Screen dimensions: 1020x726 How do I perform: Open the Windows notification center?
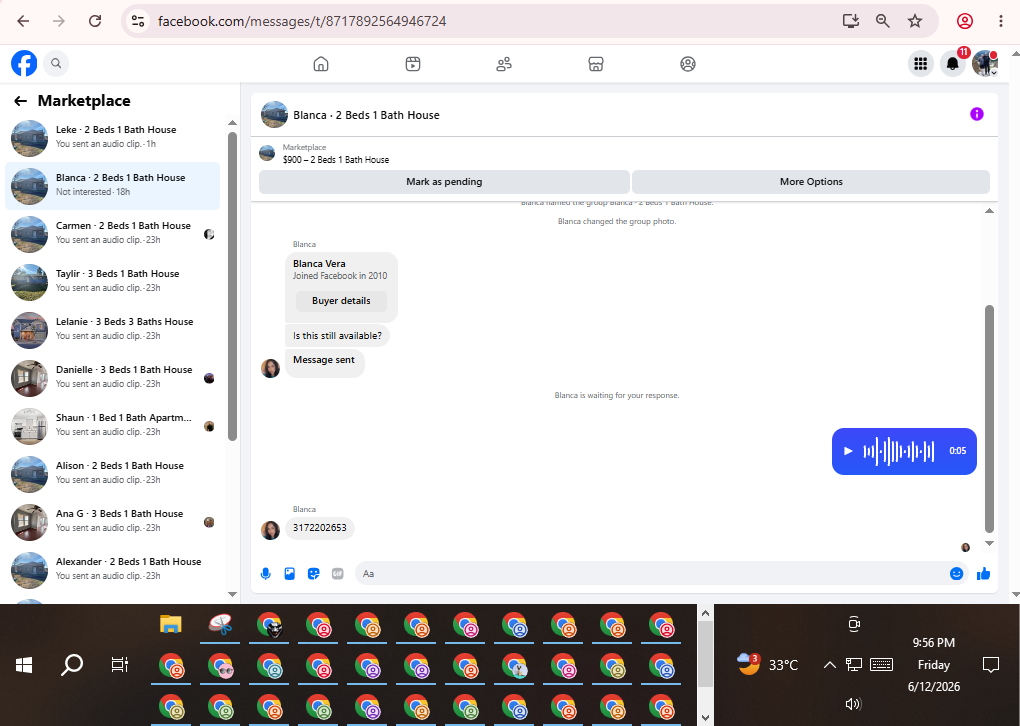coord(991,665)
